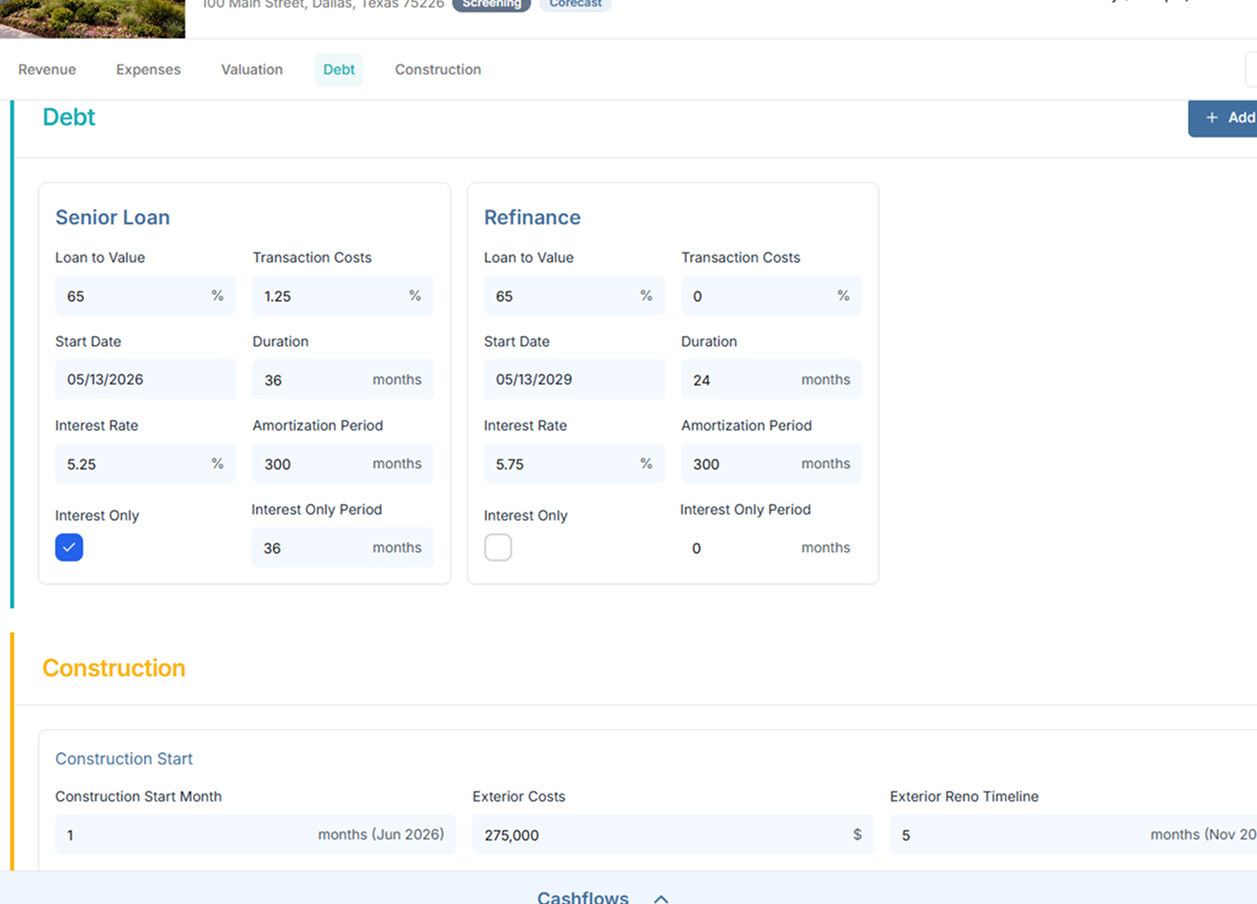Uncheck Senior Loan Interest Only checkbox
The width and height of the screenshot is (1257, 904).
(x=69, y=547)
